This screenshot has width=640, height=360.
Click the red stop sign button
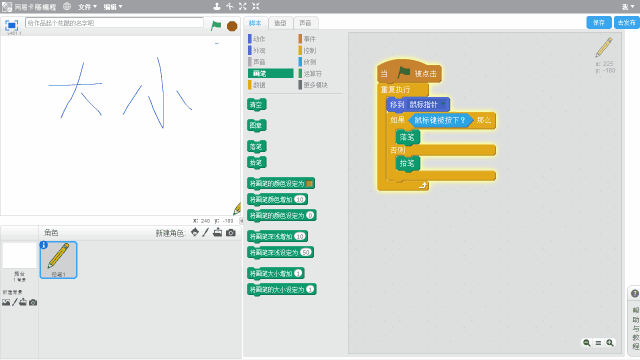coord(232,26)
